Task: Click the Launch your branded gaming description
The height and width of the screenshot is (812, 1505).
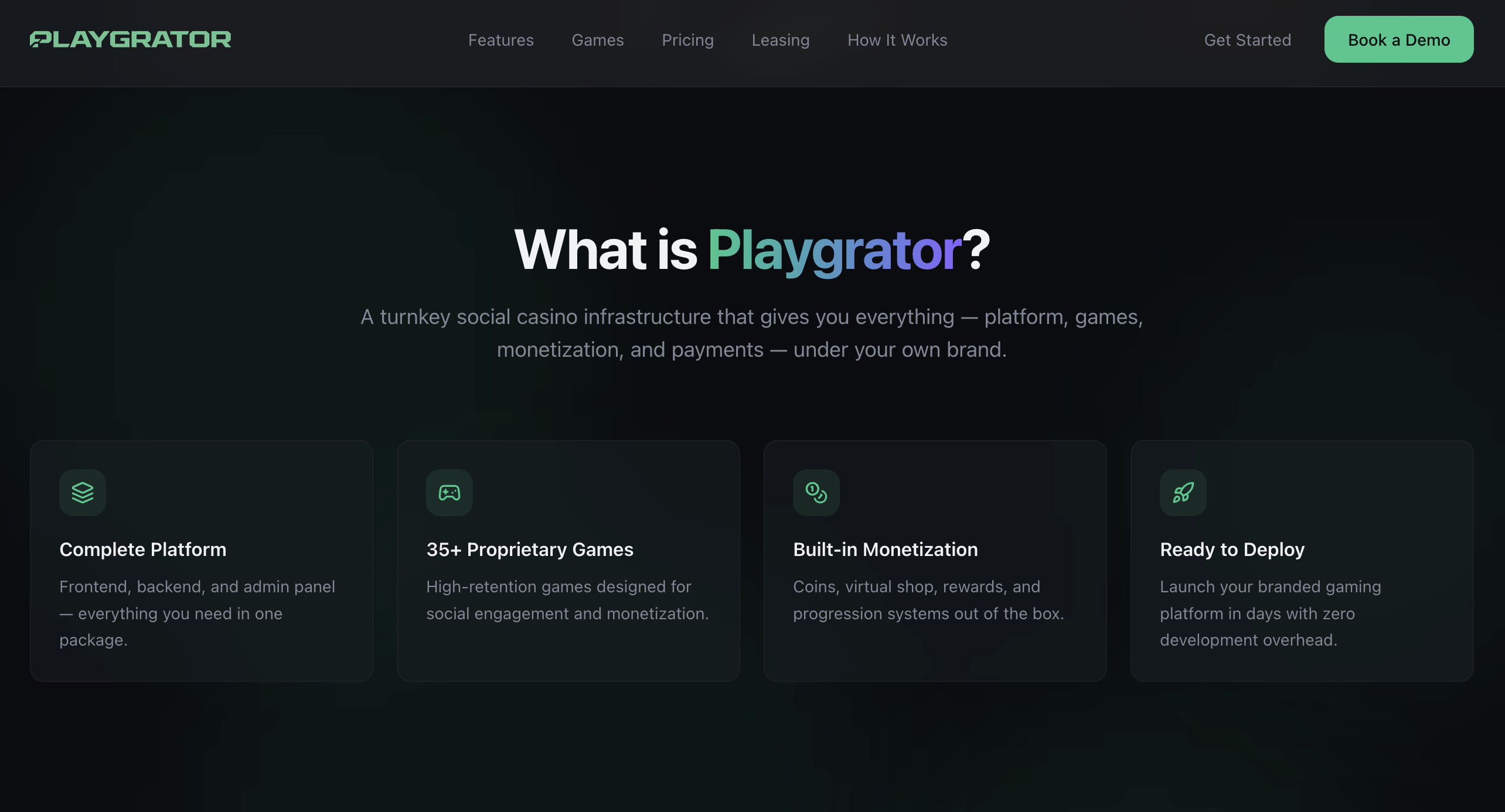Action: tap(1270, 613)
